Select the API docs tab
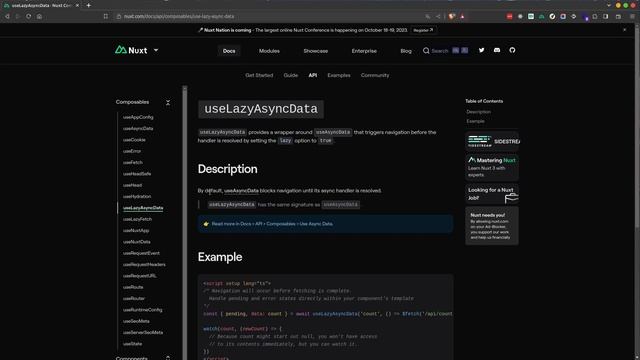 313,76
